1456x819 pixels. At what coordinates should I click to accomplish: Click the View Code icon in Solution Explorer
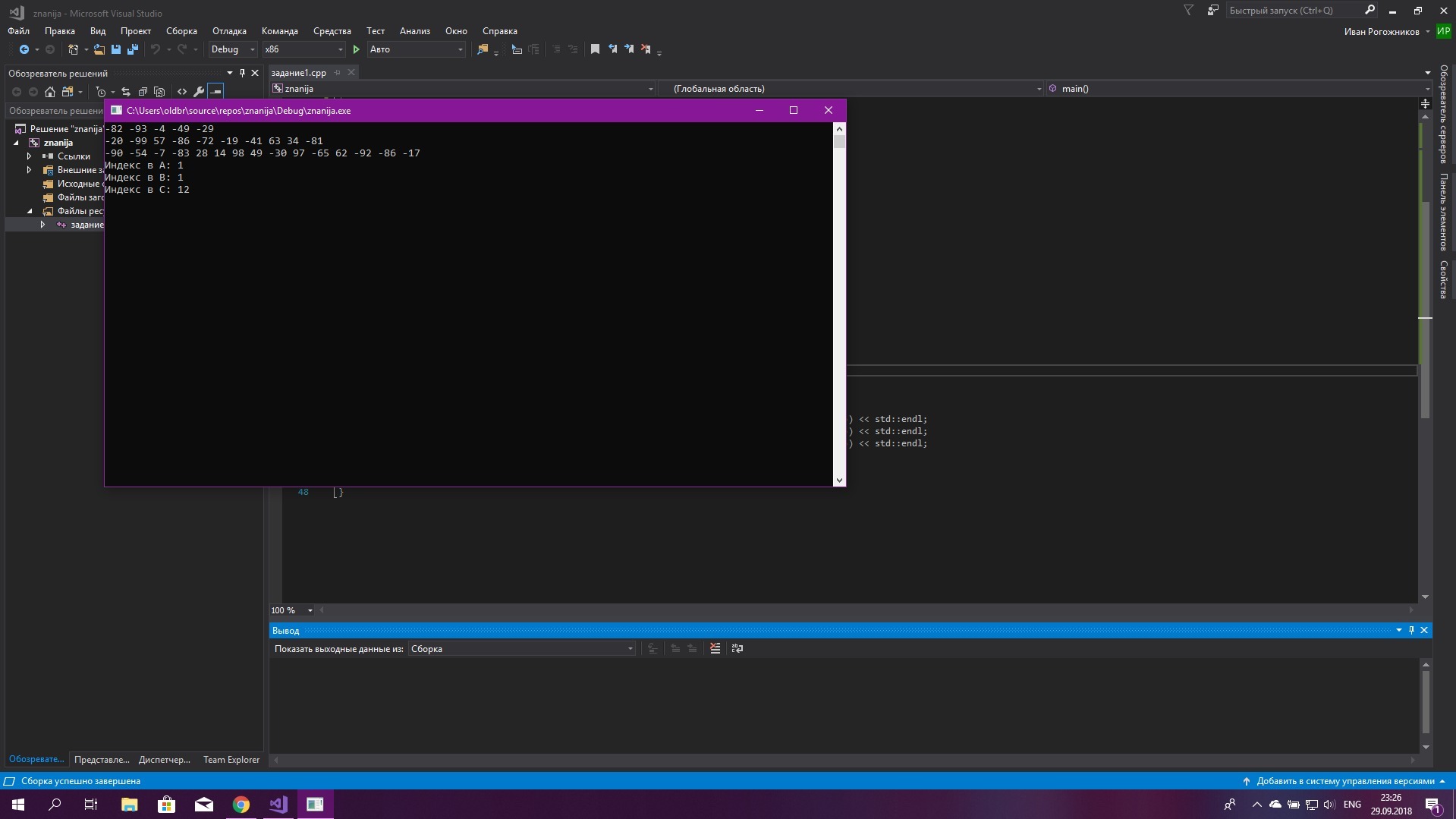182,92
